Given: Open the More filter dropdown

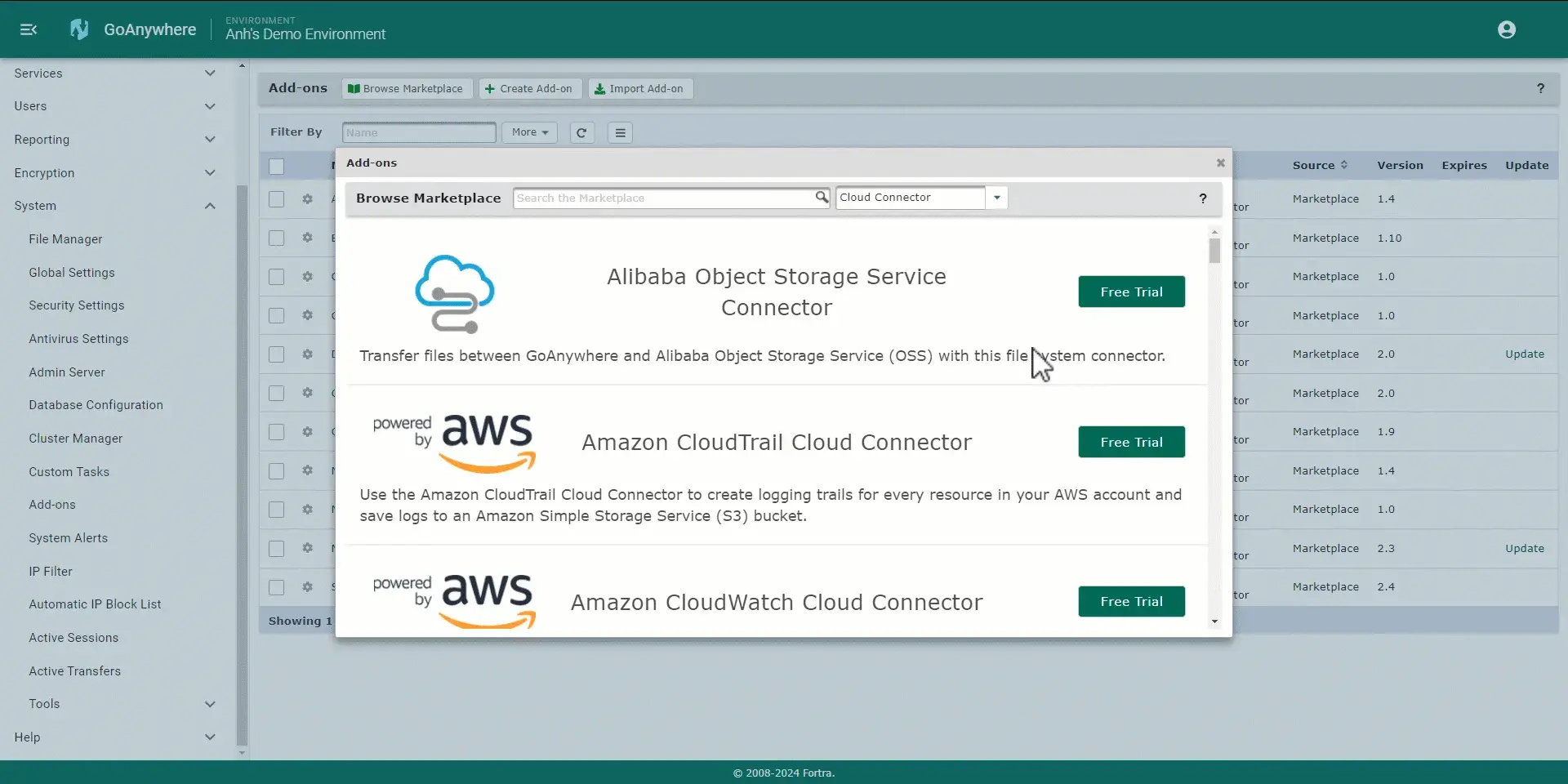Looking at the screenshot, I should coord(528,132).
